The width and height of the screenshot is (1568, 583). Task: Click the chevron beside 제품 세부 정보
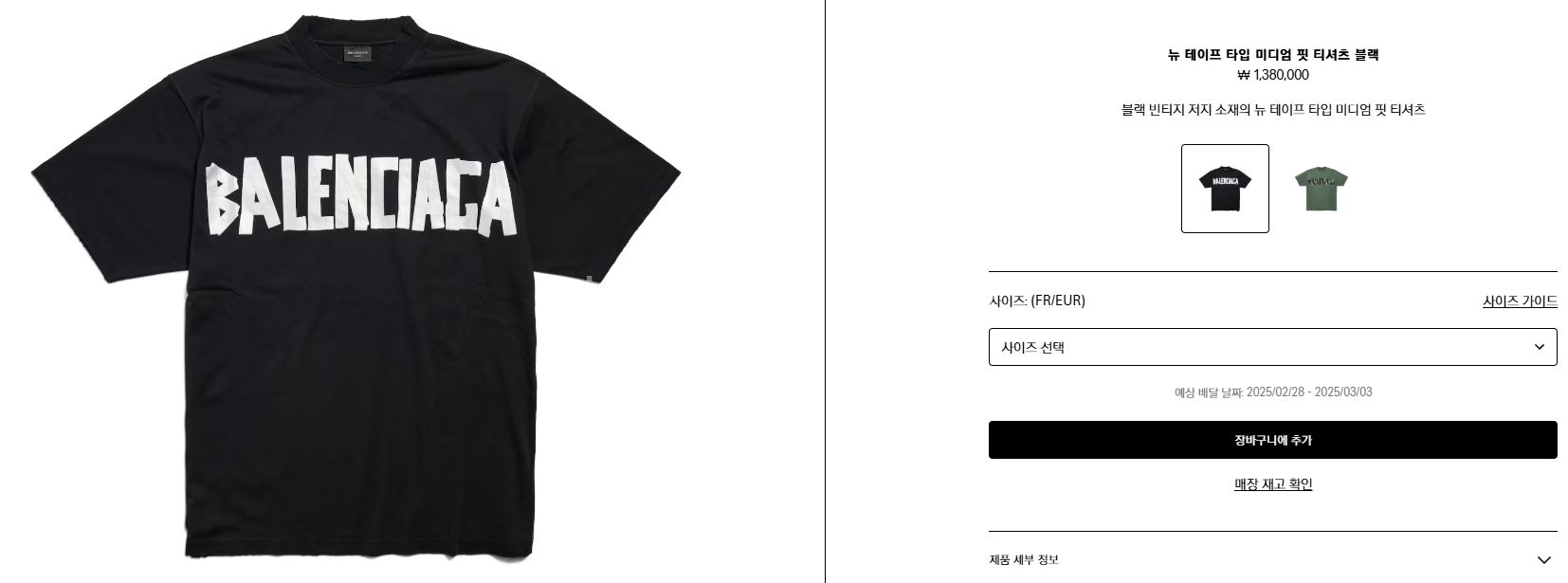1543,560
